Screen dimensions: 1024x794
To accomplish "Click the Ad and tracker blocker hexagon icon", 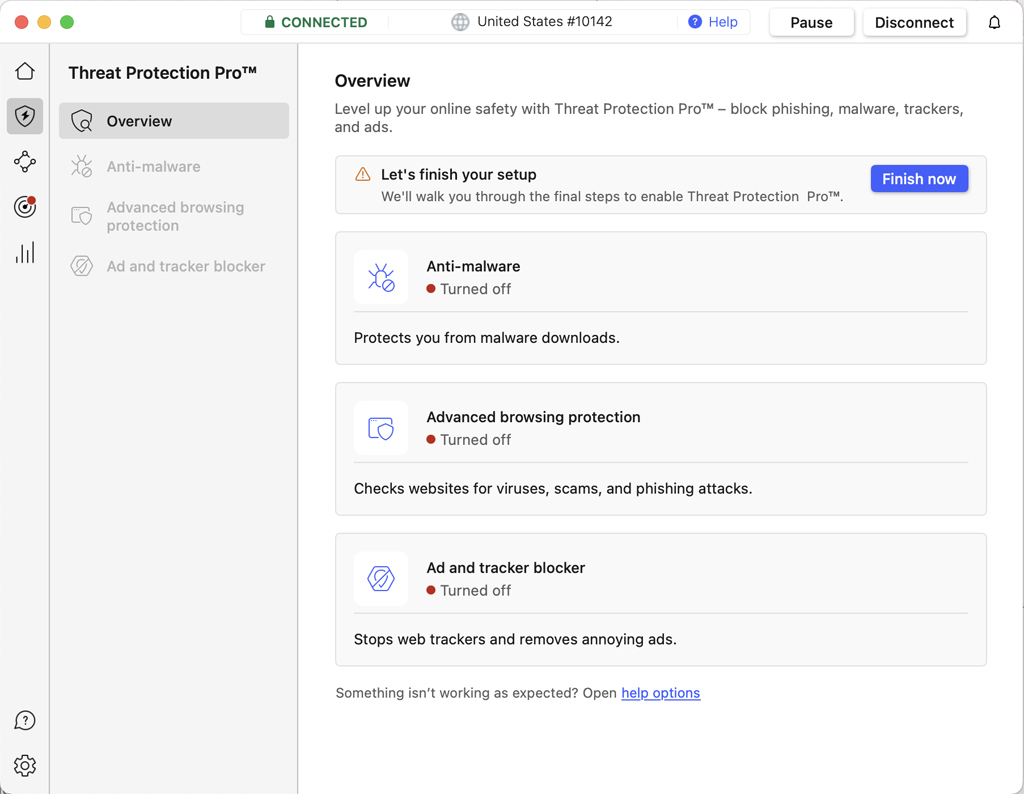I will [x=380, y=578].
